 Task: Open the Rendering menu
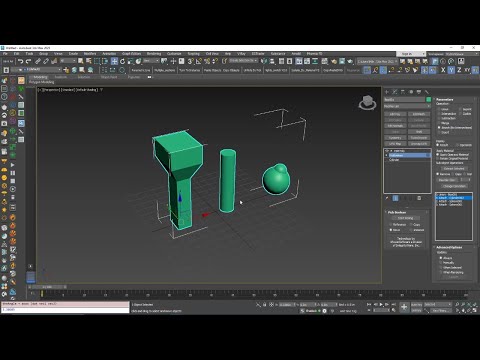[x=154, y=54]
